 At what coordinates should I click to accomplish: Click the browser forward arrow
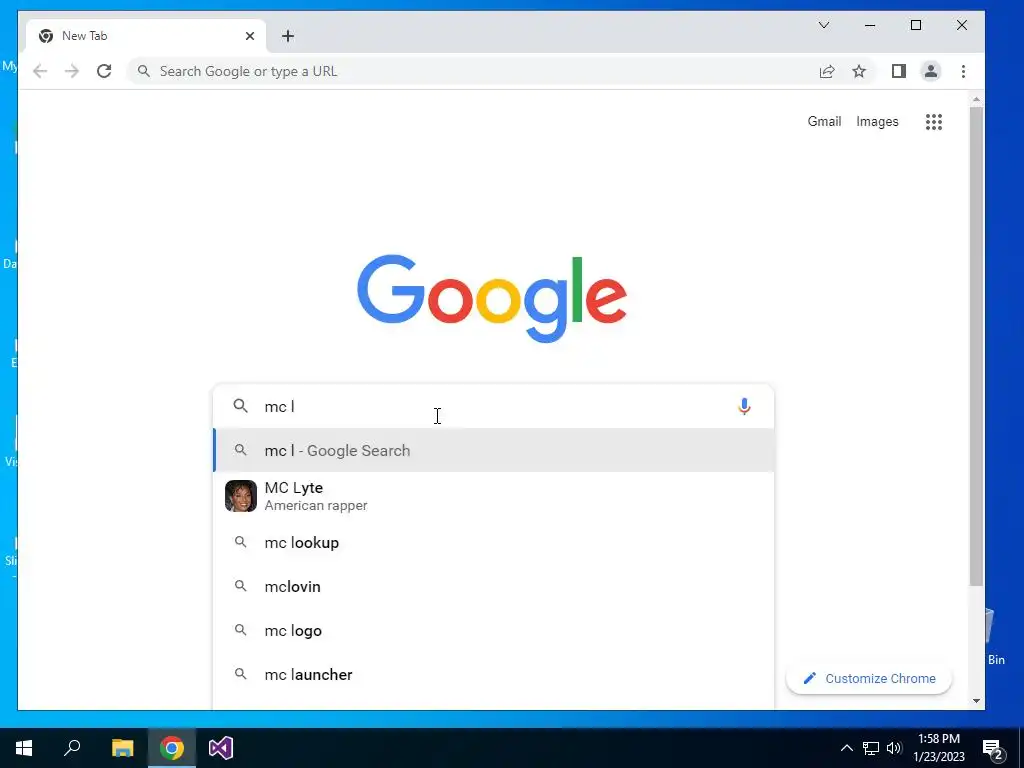(x=72, y=71)
